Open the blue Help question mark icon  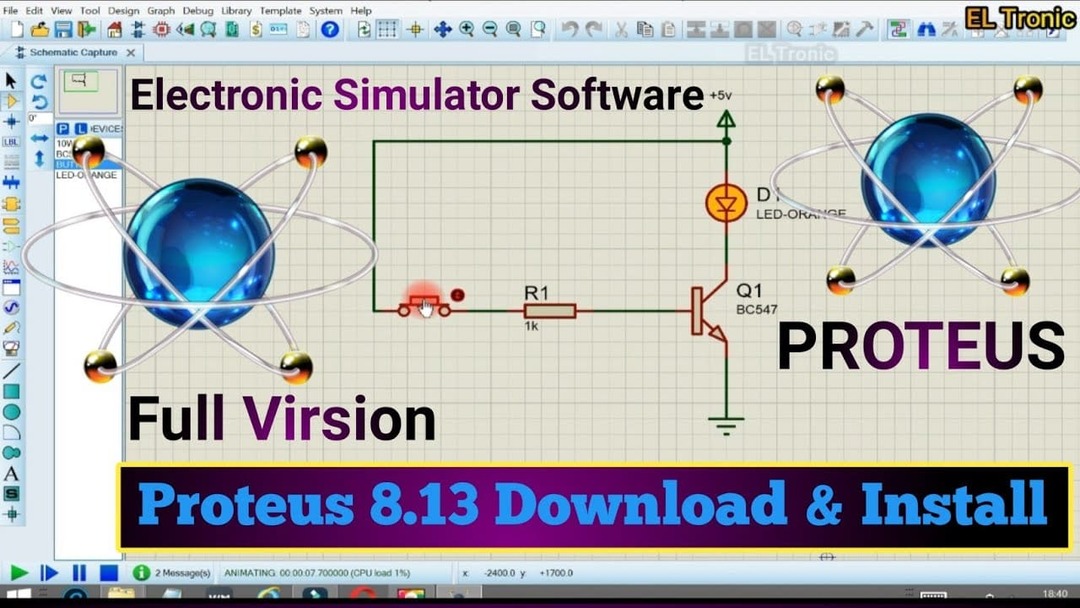click(331, 30)
